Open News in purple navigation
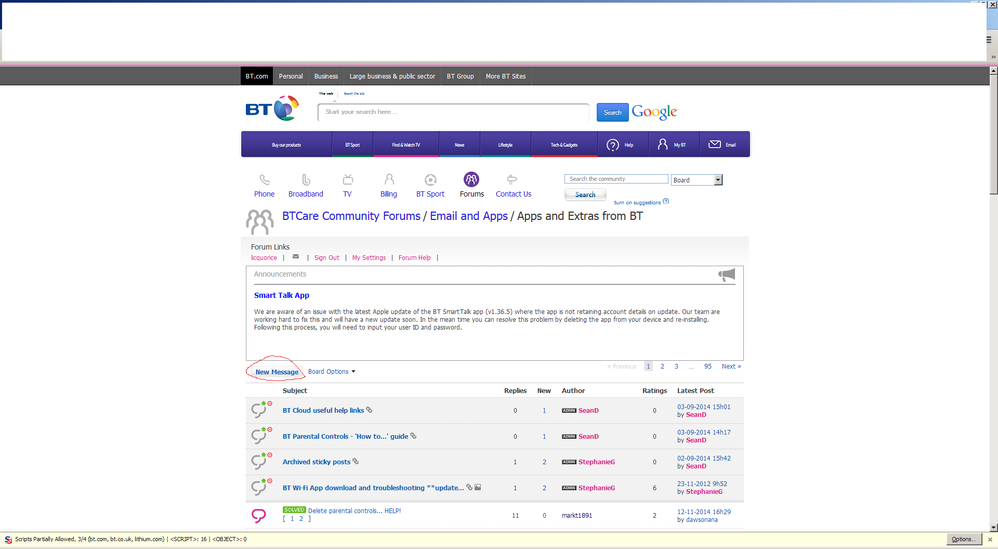998x549 pixels. tap(460, 144)
